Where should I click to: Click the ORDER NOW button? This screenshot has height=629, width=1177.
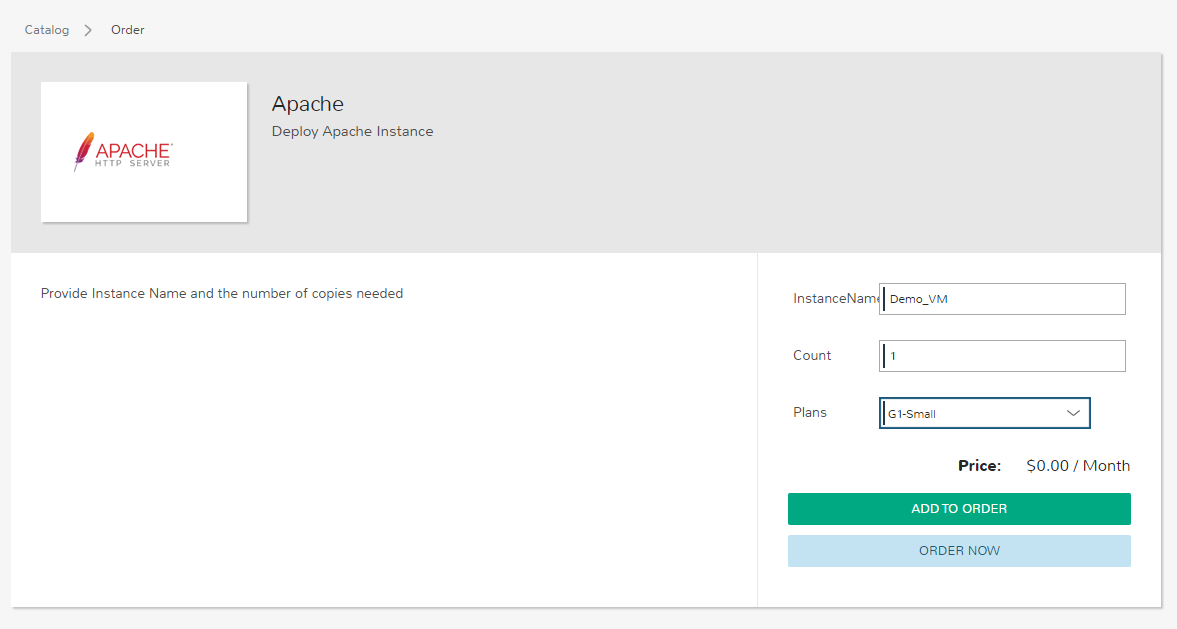(x=959, y=551)
